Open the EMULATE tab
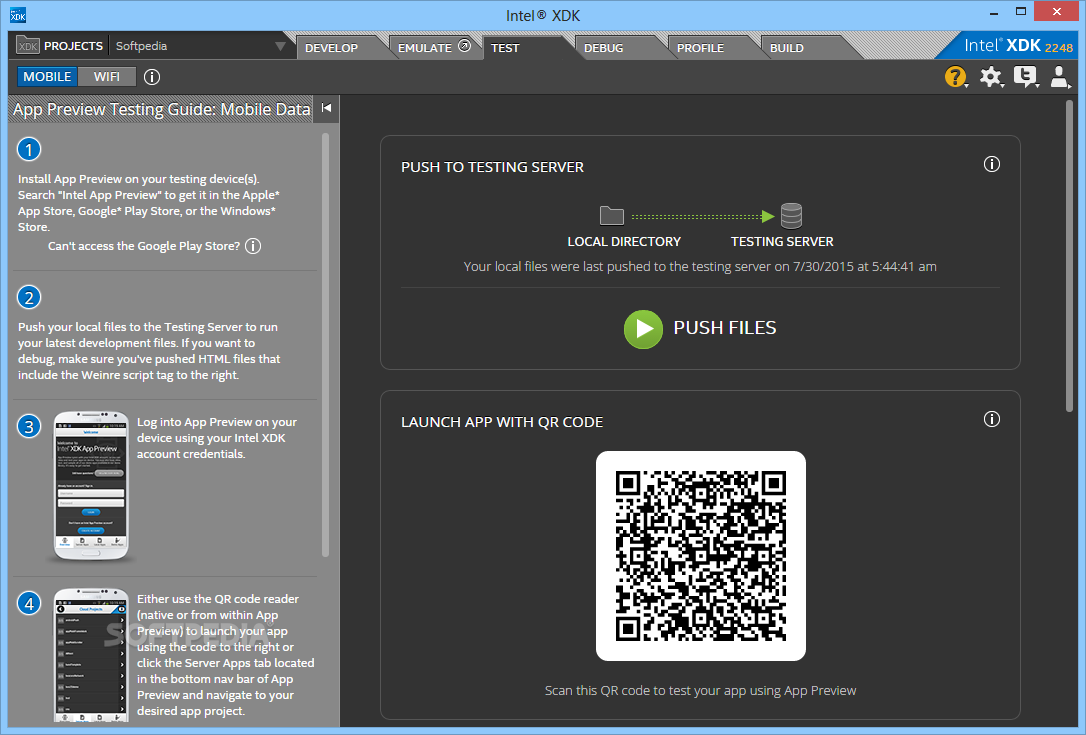Image resolution: width=1086 pixels, height=735 pixels. click(x=425, y=48)
